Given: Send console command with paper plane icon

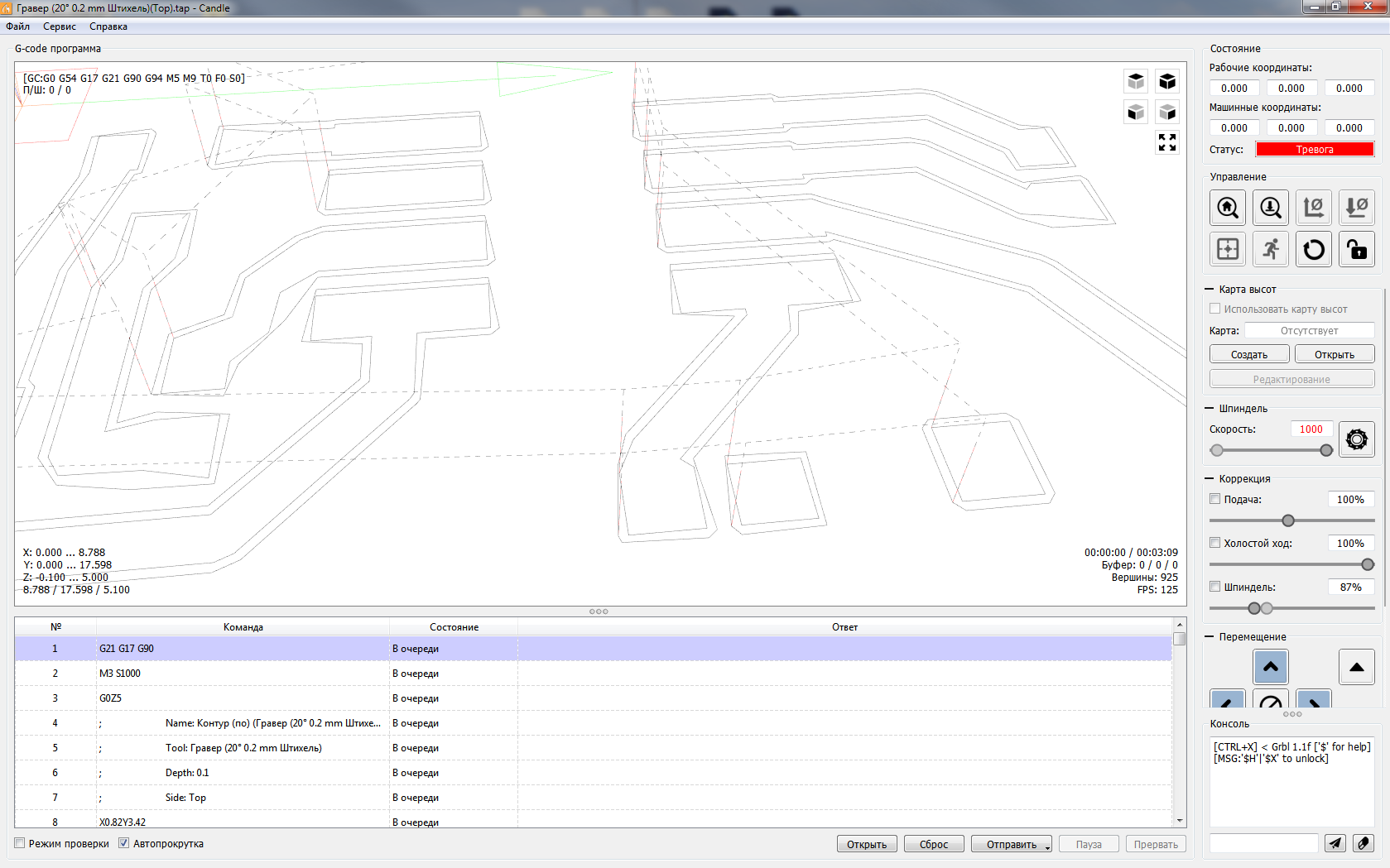Looking at the screenshot, I should point(1335,843).
